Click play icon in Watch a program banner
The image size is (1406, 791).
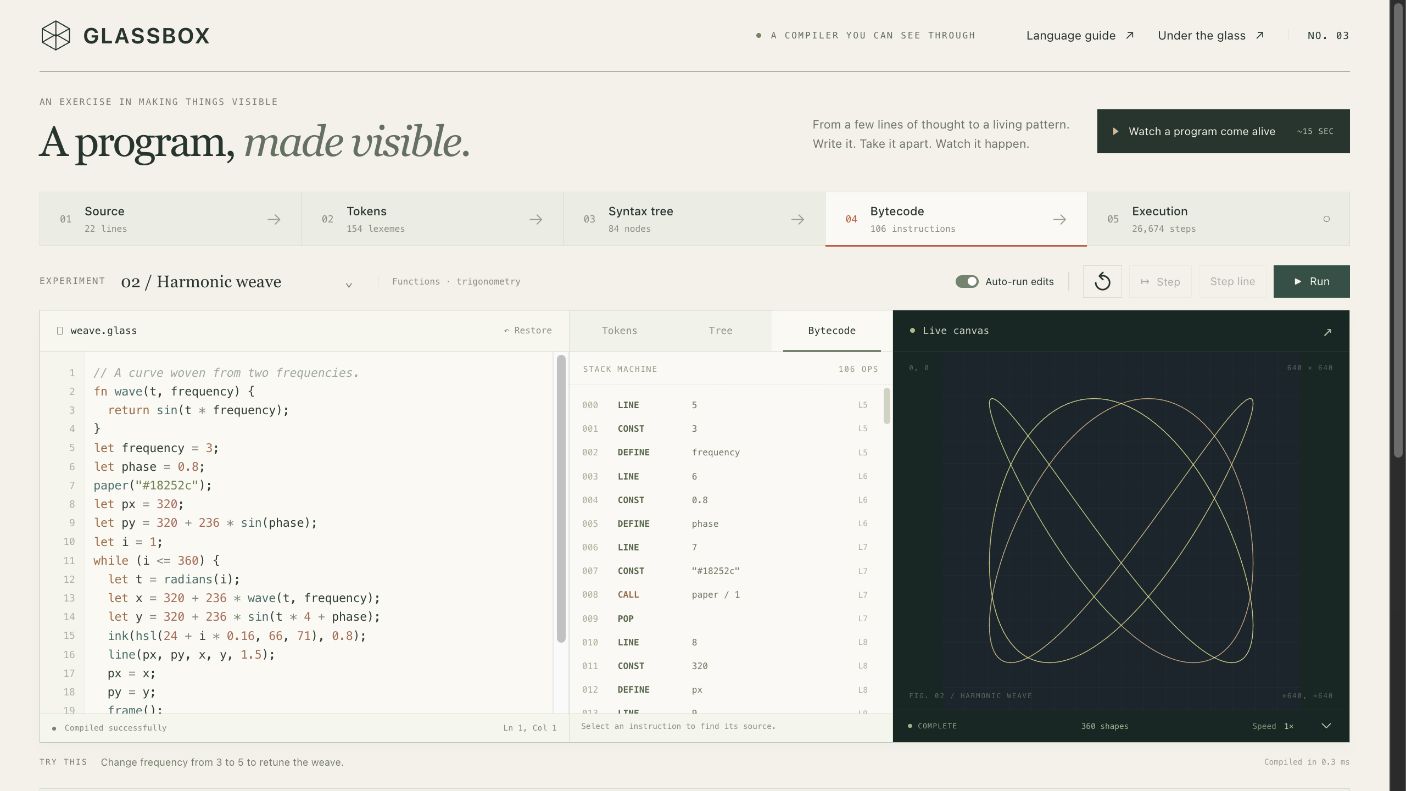pos(1115,131)
